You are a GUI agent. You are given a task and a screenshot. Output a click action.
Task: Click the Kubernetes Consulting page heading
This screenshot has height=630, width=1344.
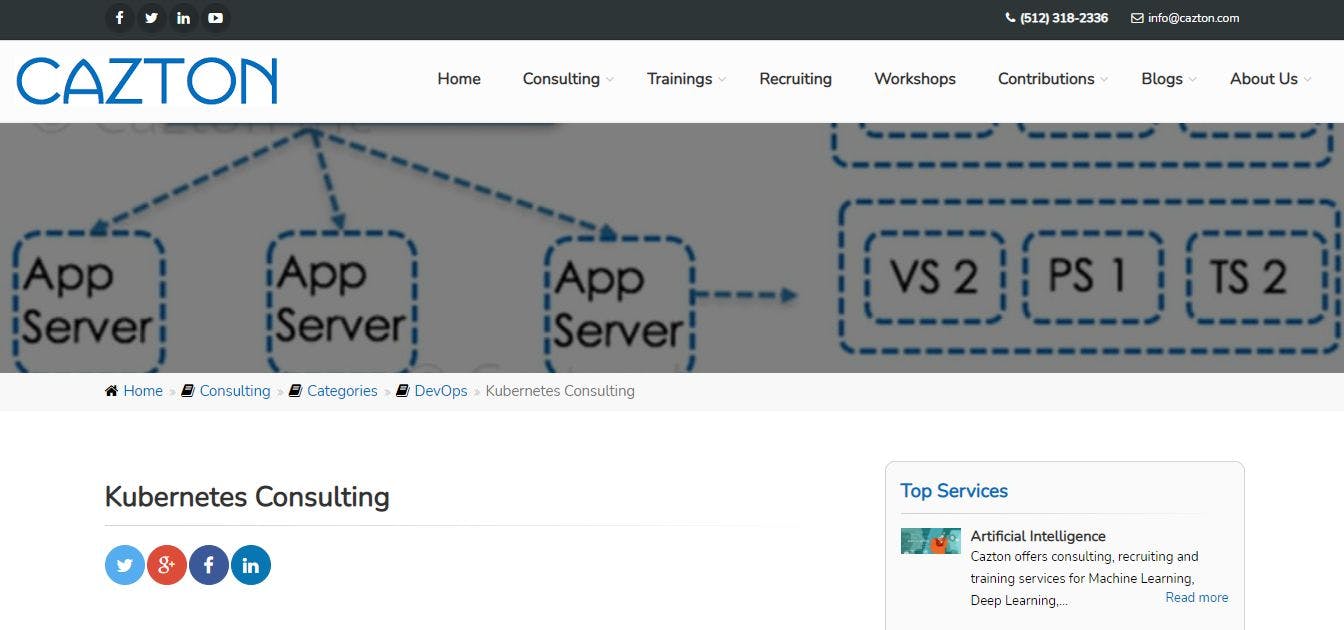247,497
